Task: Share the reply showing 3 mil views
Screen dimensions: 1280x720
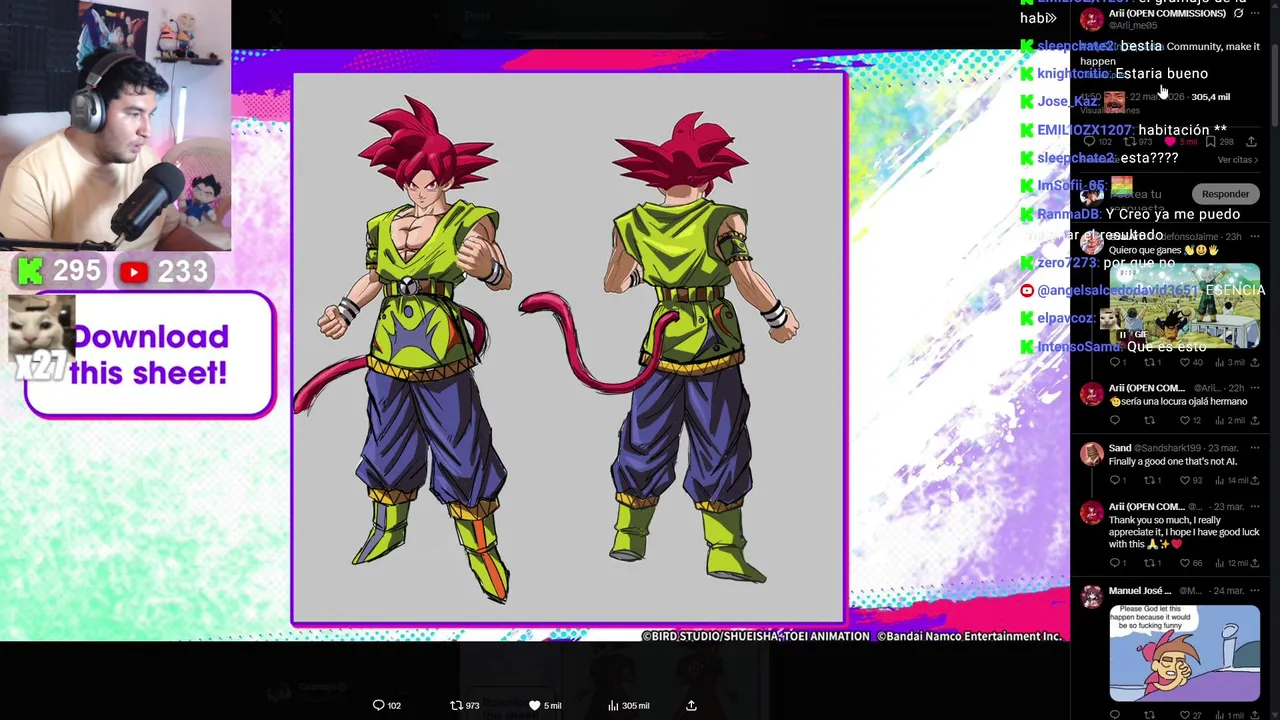Action: [x=1254, y=362]
